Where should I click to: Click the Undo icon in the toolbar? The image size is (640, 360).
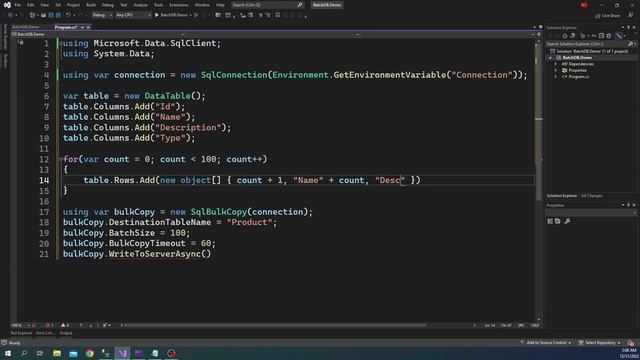(68, 15)
